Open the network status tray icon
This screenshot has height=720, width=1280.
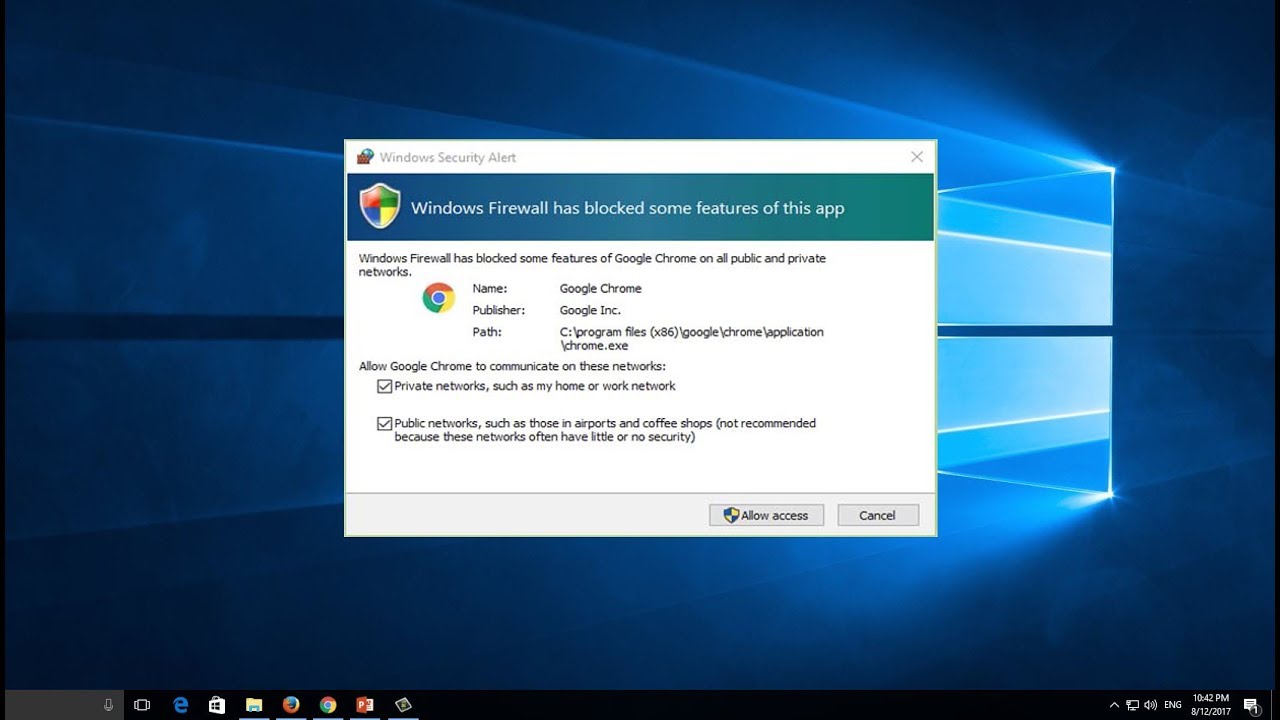coord(1133,705)
